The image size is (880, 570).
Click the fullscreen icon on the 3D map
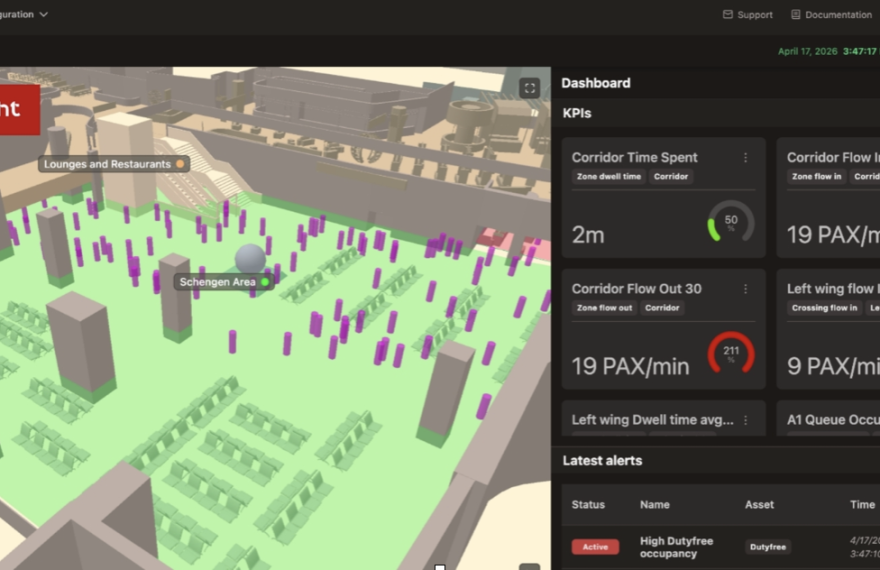click(530, 88)
